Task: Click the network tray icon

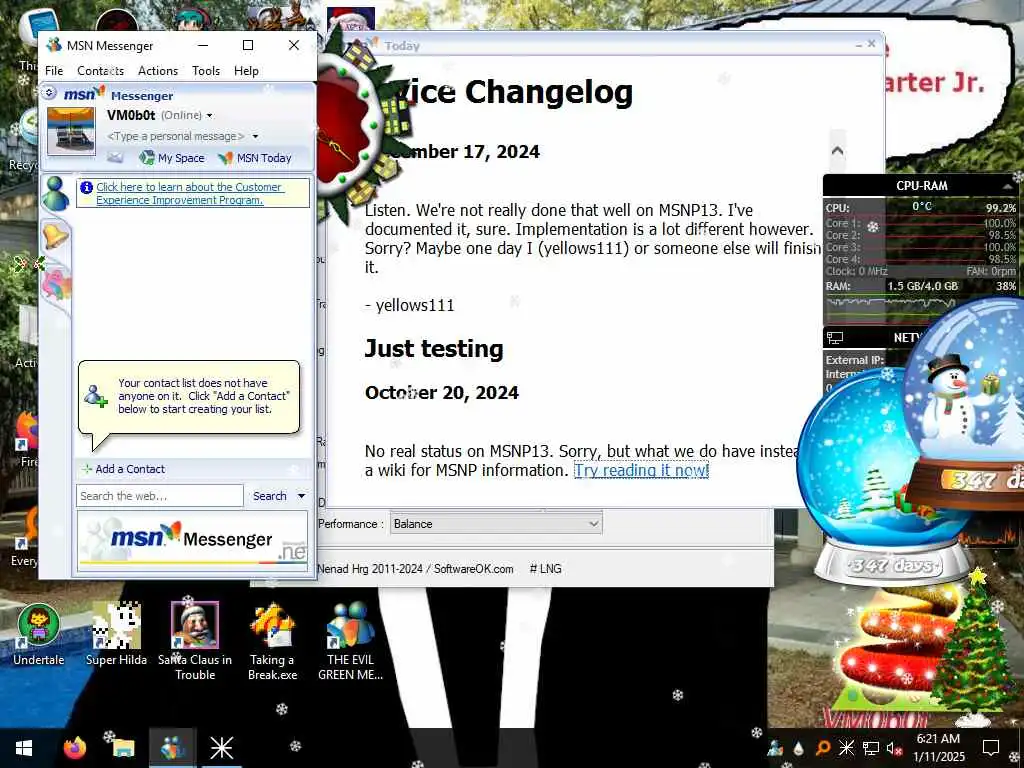Action: 871,748
